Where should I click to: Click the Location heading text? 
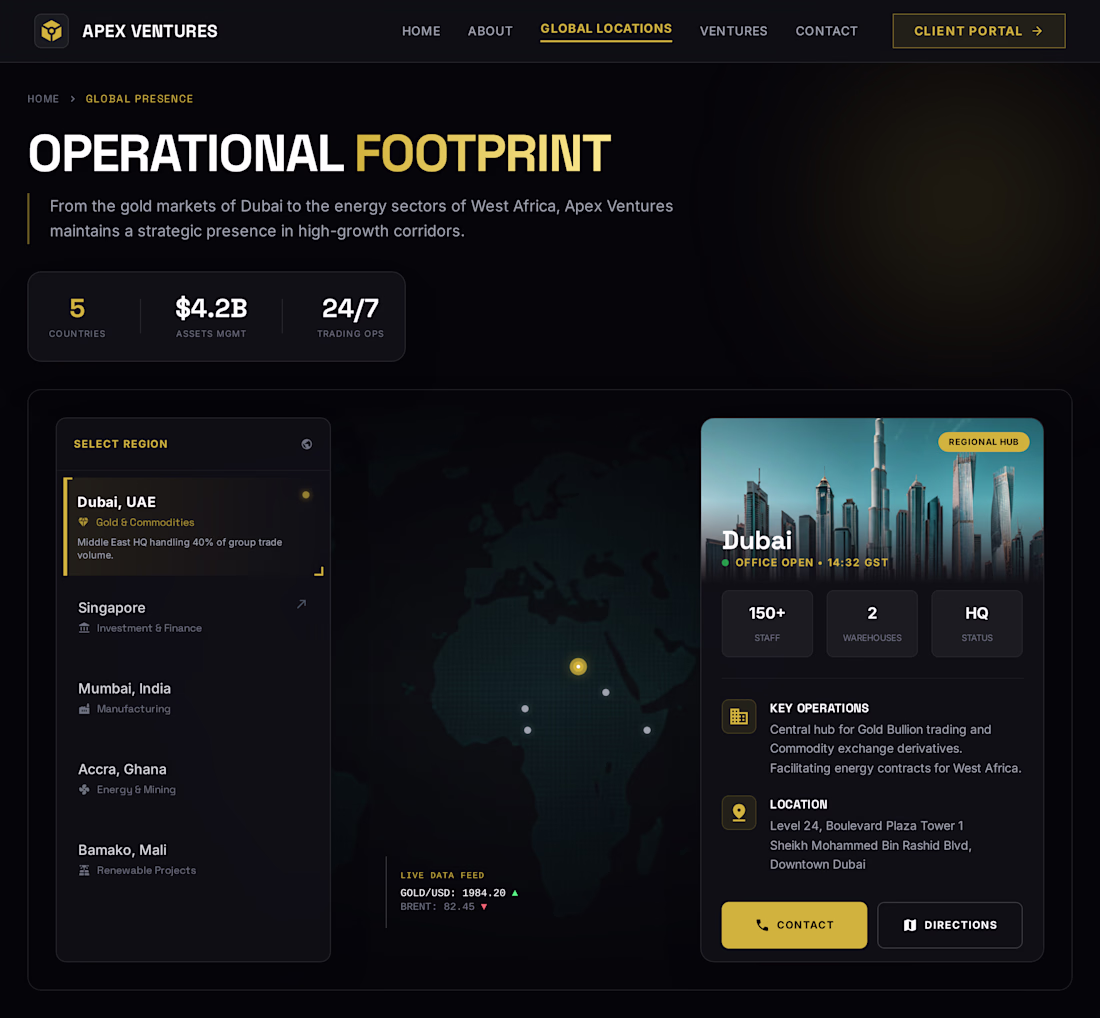pos(798,804)
